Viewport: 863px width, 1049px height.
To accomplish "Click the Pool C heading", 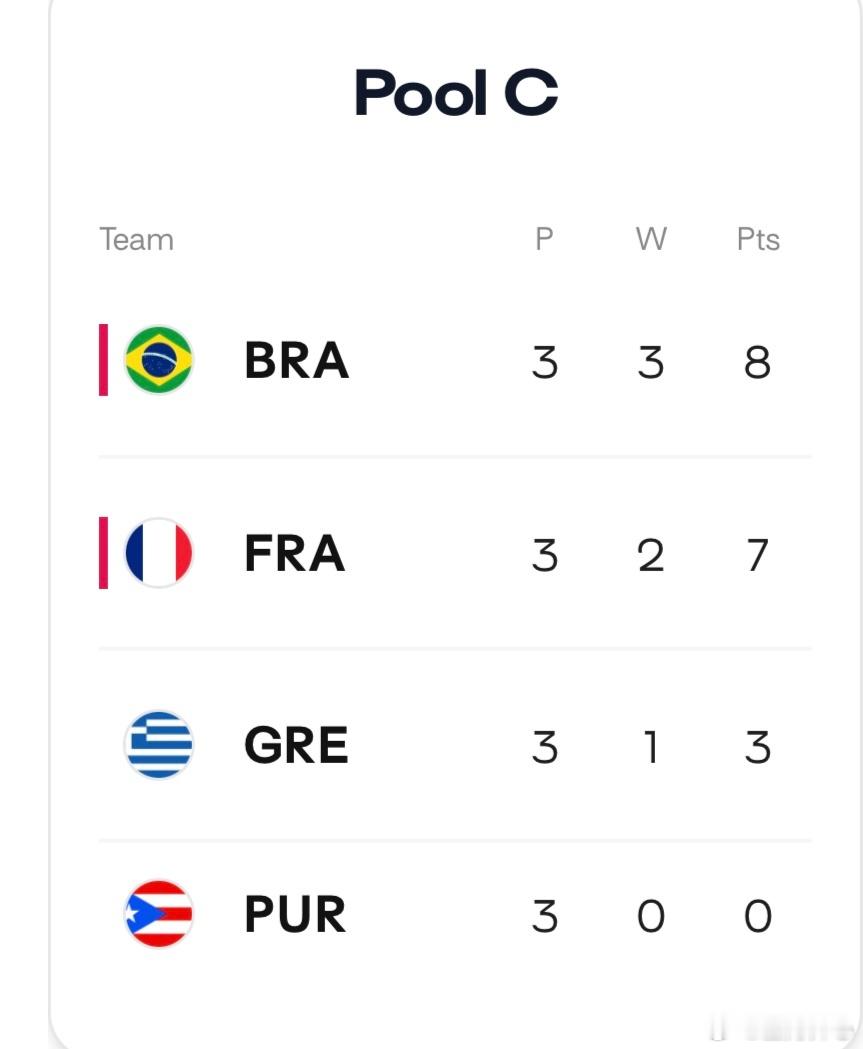I will 456,92.
